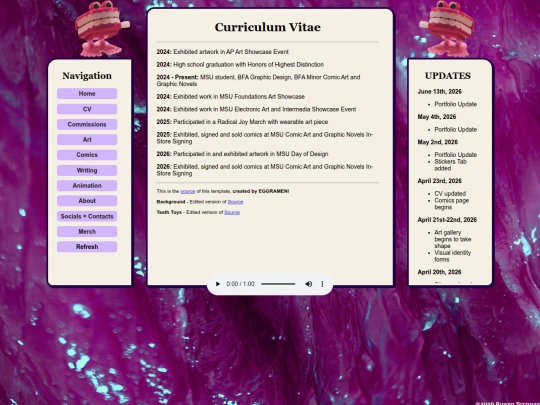Image resolution: width=540 pixels, height=405 pixels.
Task: Click Electronic Art and Intermedia Showcase entry
Action: 256,110
